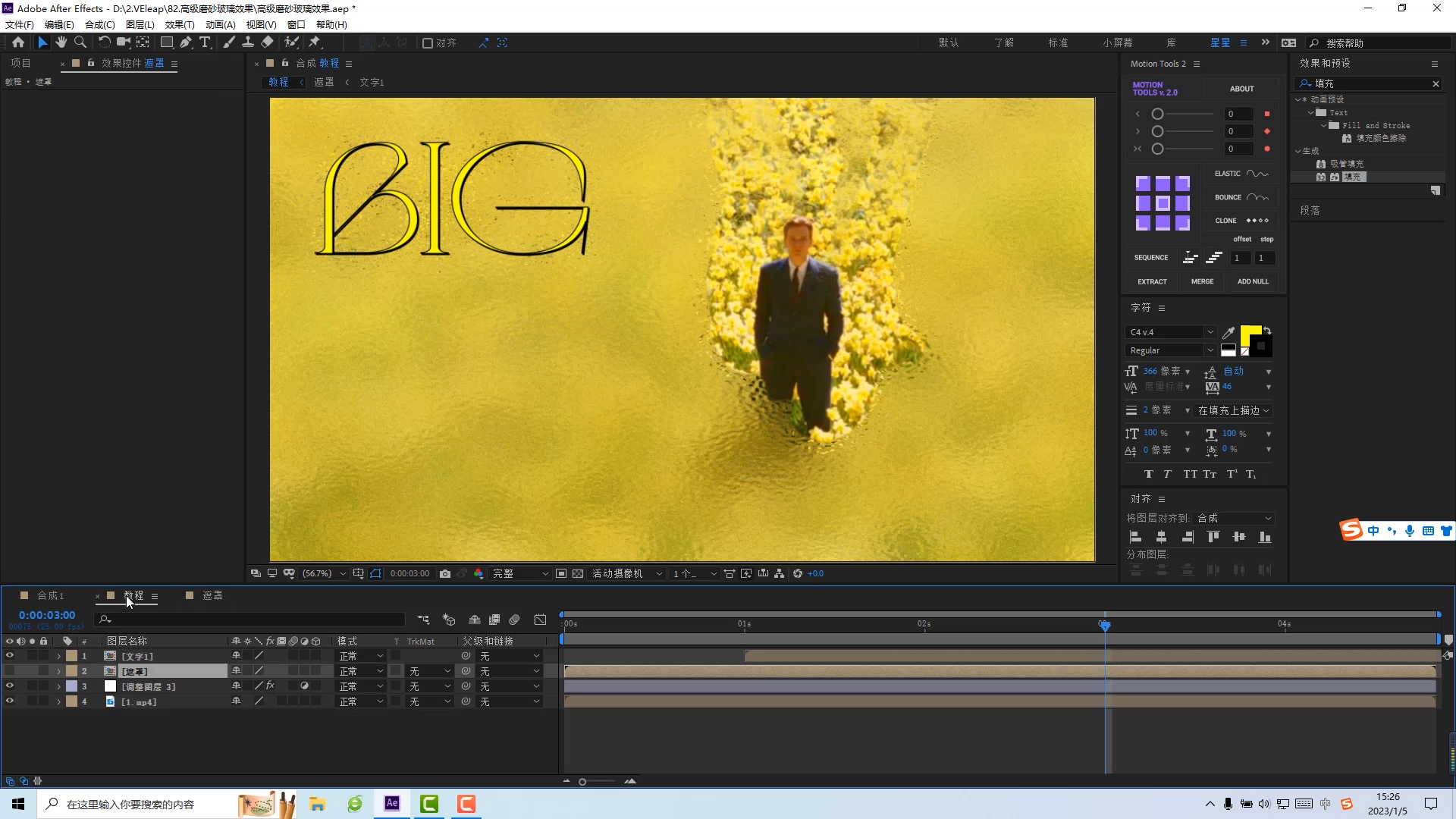Open the 在填充上描边 stroke option dropdown
Screen dimensions: 1456x819
point(1233,410)
